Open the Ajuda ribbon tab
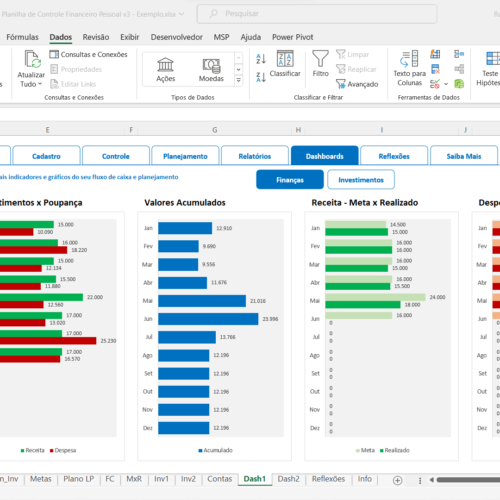Screen dimensions: 500x500 (251, 37)
